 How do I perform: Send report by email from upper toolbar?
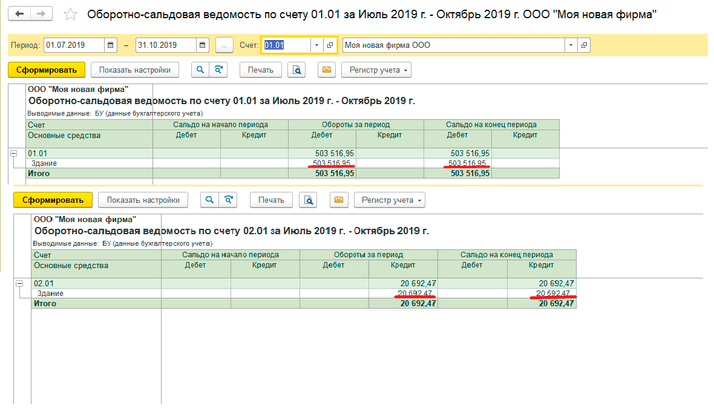pos(325,71)
